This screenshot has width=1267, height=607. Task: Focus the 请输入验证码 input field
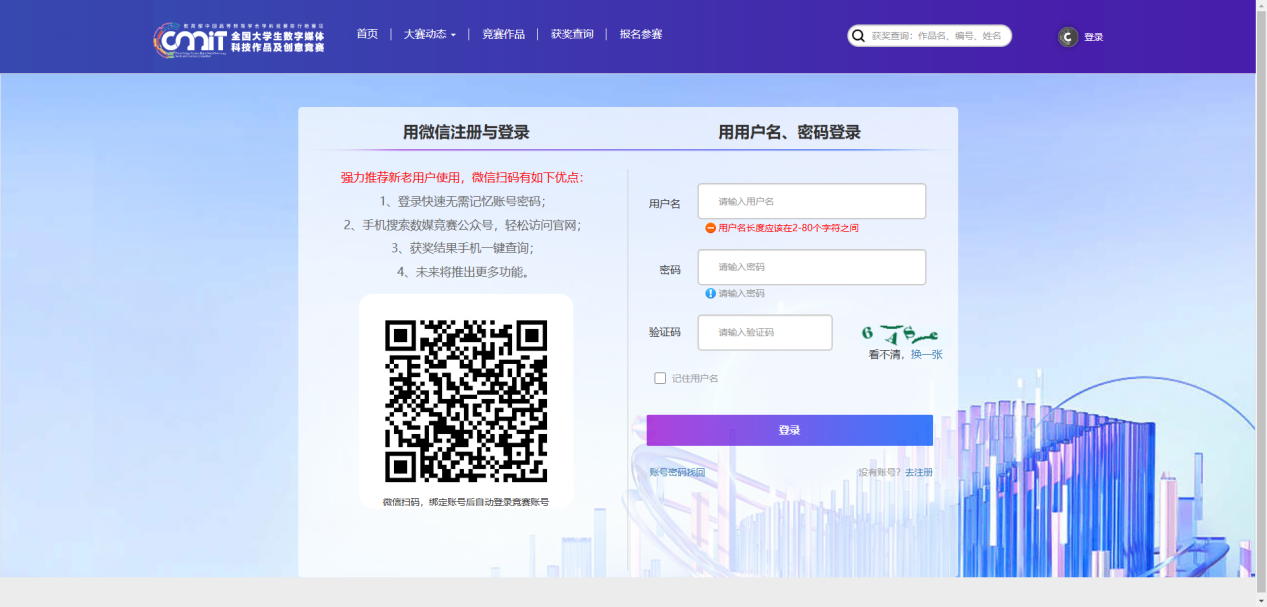click(x=765, y=332)
